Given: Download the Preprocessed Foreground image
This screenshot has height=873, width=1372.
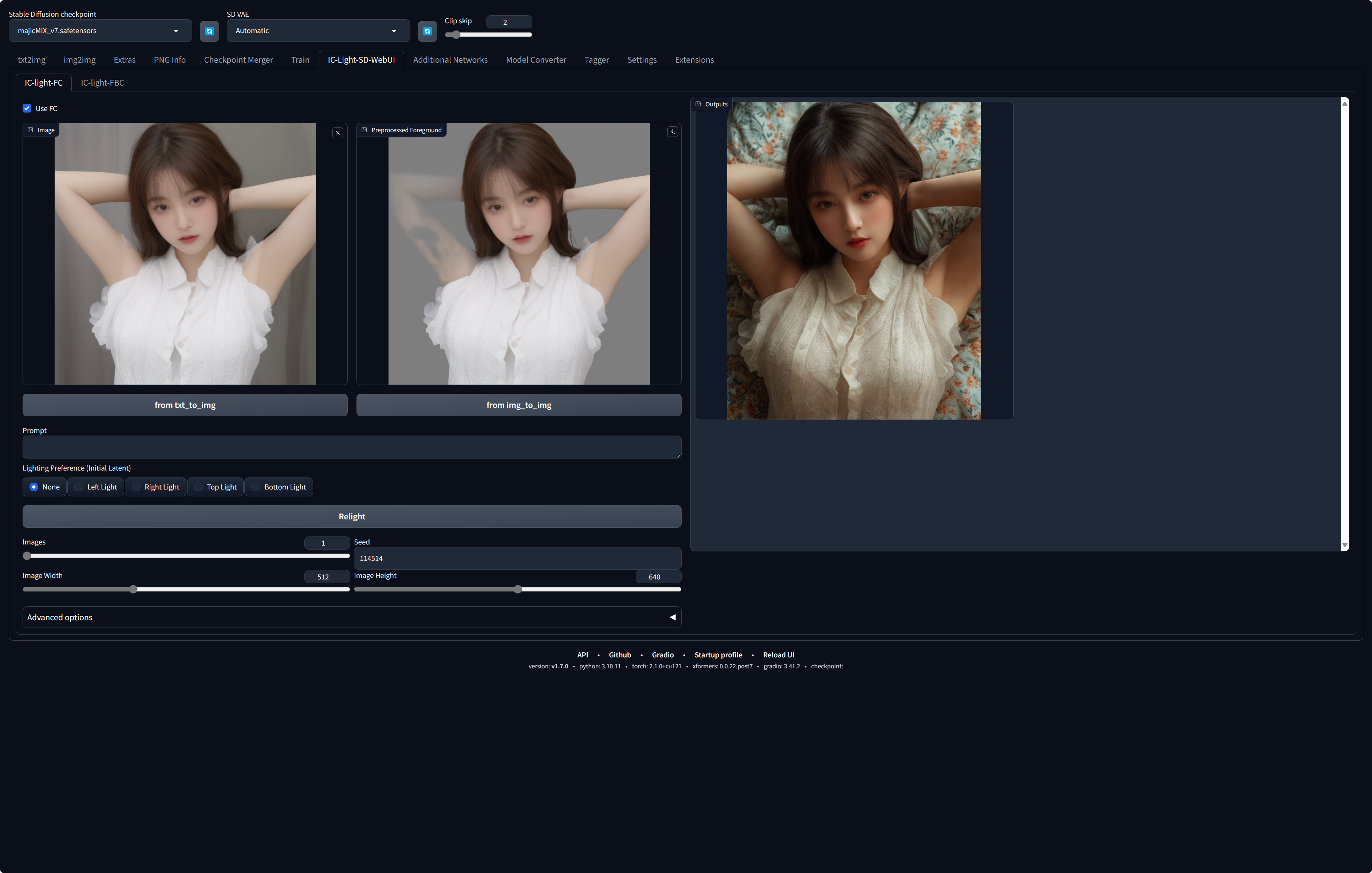Looking at the screenshot, I should [x=672, y=131].
